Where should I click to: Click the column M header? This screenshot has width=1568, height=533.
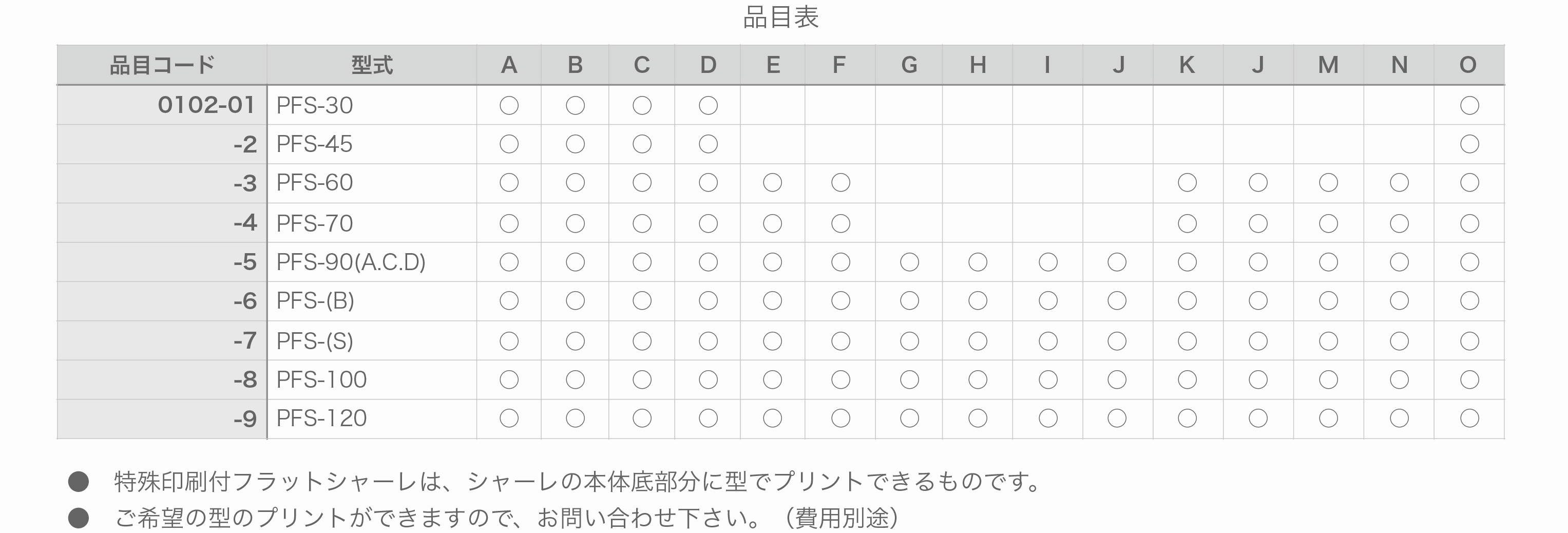point(1328,65)
